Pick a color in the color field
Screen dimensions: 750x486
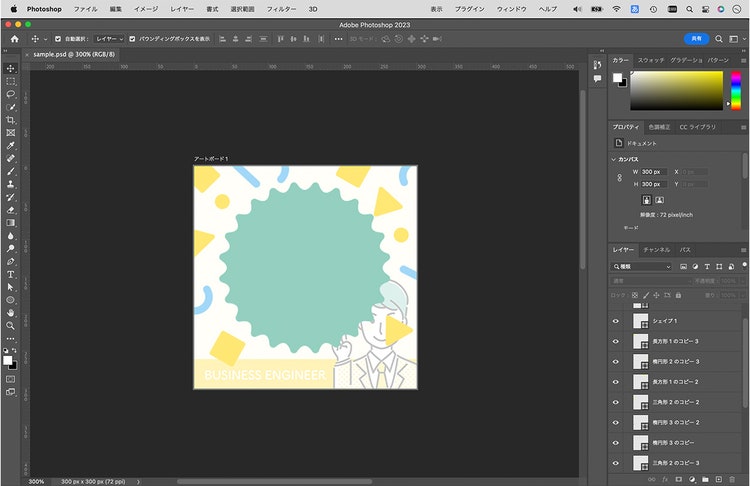coord(676,90)
